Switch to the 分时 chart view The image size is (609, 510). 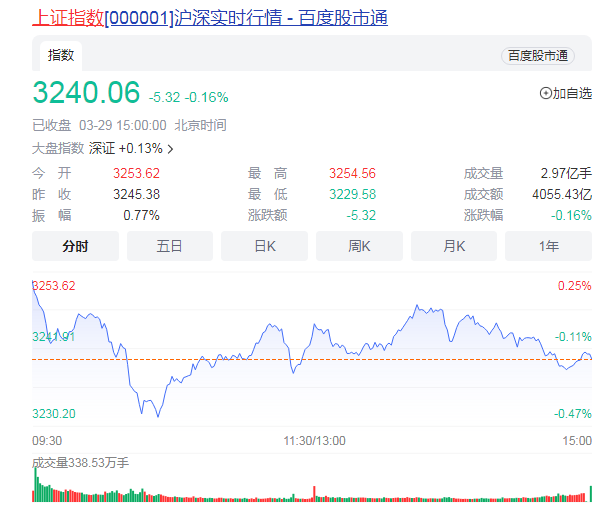click(75, 246)
